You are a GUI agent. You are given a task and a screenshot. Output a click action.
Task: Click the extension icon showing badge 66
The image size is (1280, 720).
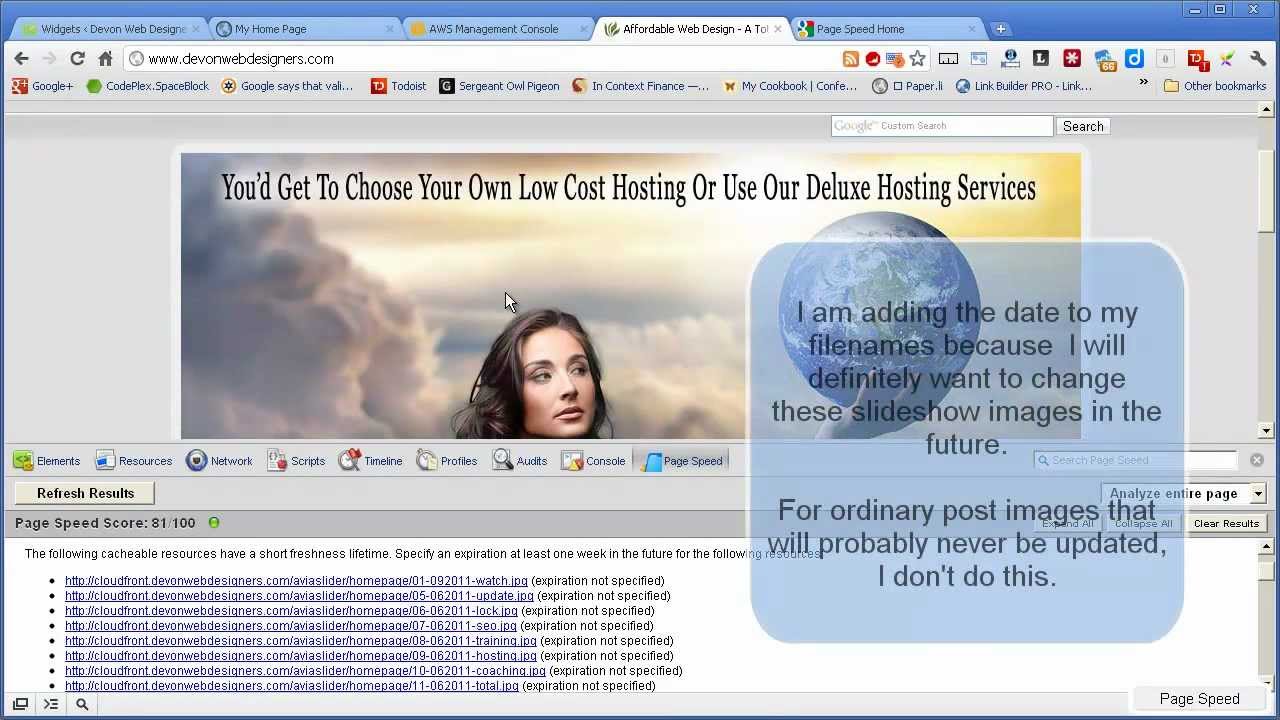[1104, 60]
